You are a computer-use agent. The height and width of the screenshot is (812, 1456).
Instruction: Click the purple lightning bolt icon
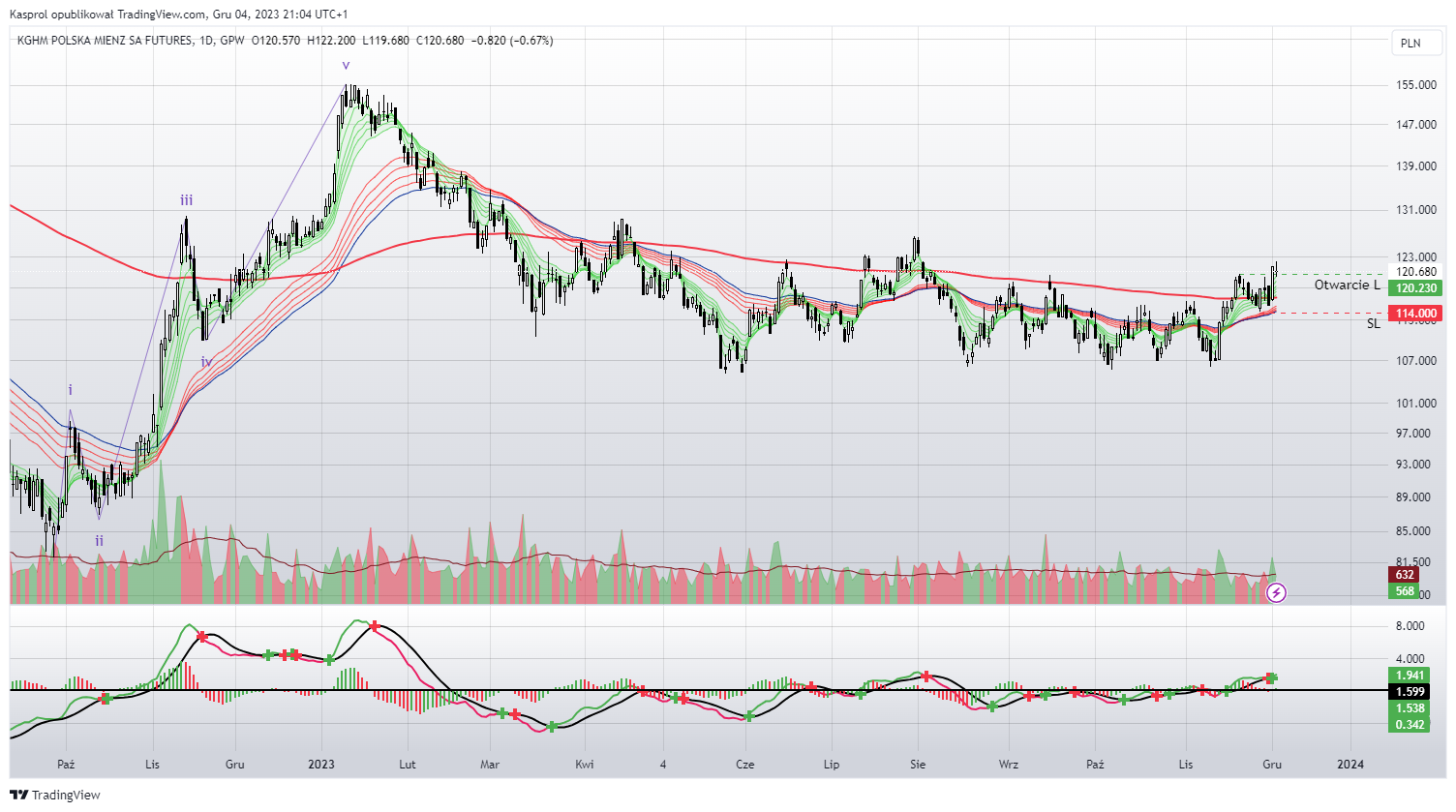[x=1276, y=591]
